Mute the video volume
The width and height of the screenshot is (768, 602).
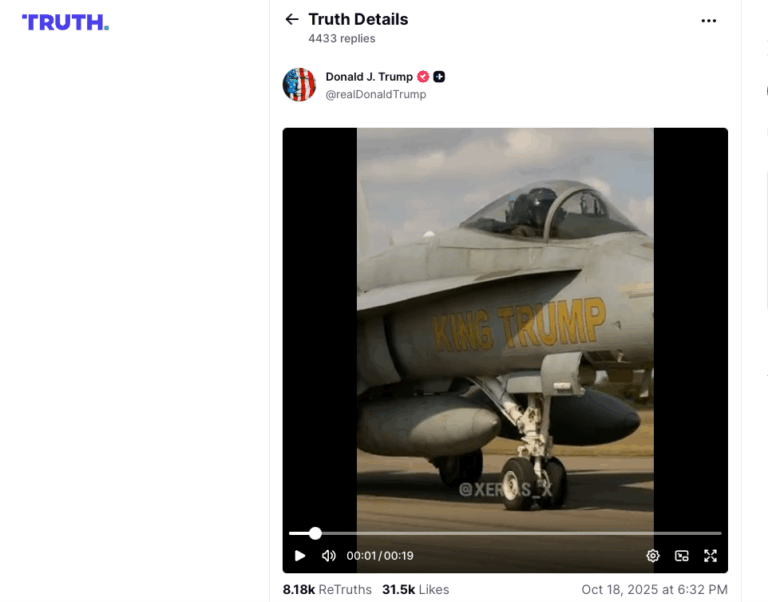tap(328, 555)
